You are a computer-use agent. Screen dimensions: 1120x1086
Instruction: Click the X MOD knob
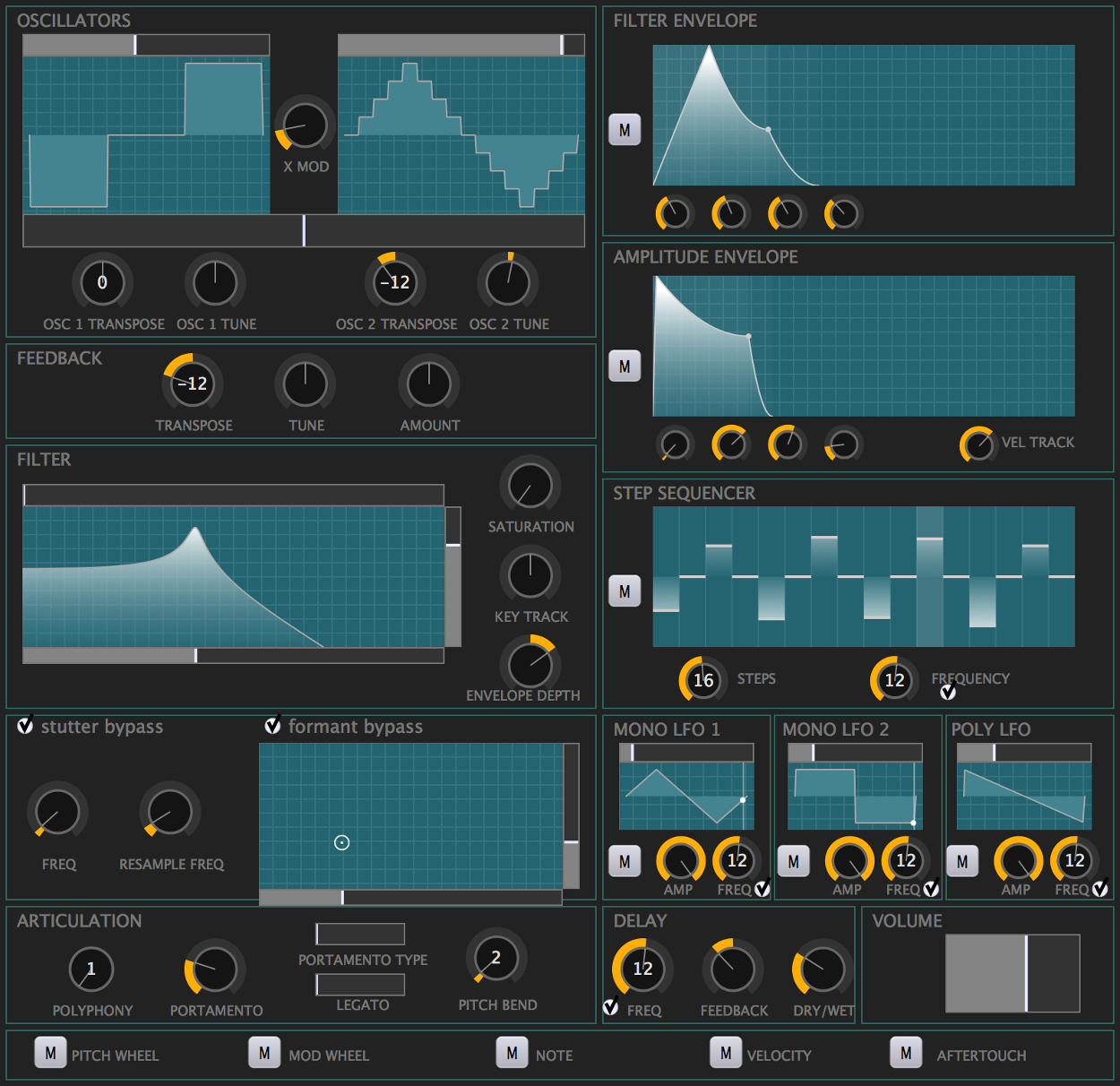point(305,125)
